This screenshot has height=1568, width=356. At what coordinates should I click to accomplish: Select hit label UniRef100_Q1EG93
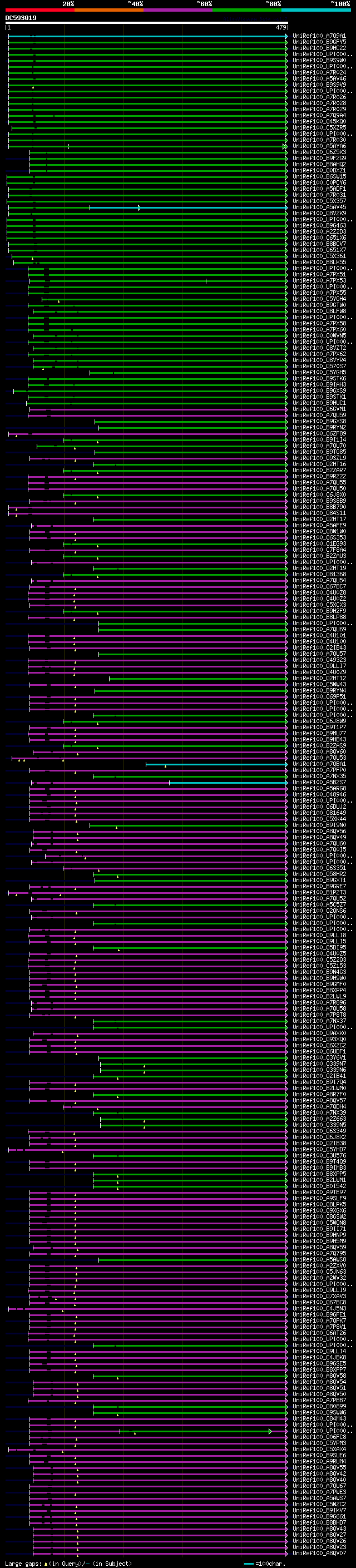pos(319,544)
